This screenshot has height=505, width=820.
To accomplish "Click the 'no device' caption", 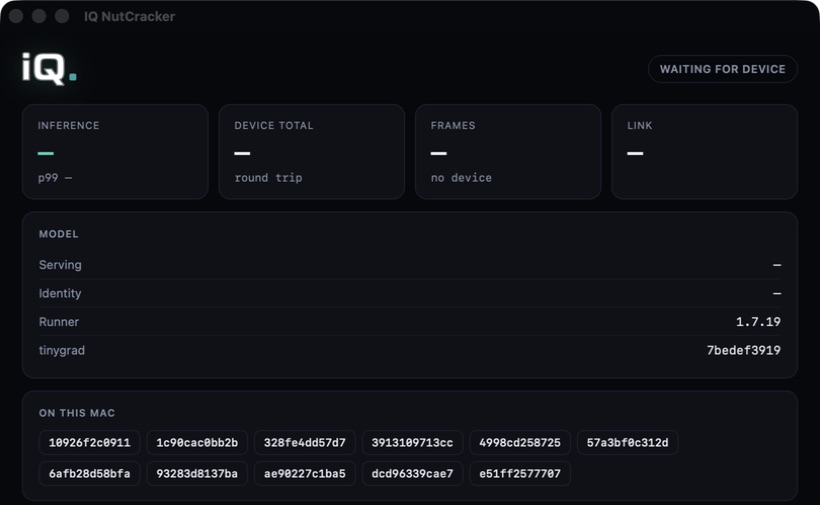I will (x=461, y=178).
